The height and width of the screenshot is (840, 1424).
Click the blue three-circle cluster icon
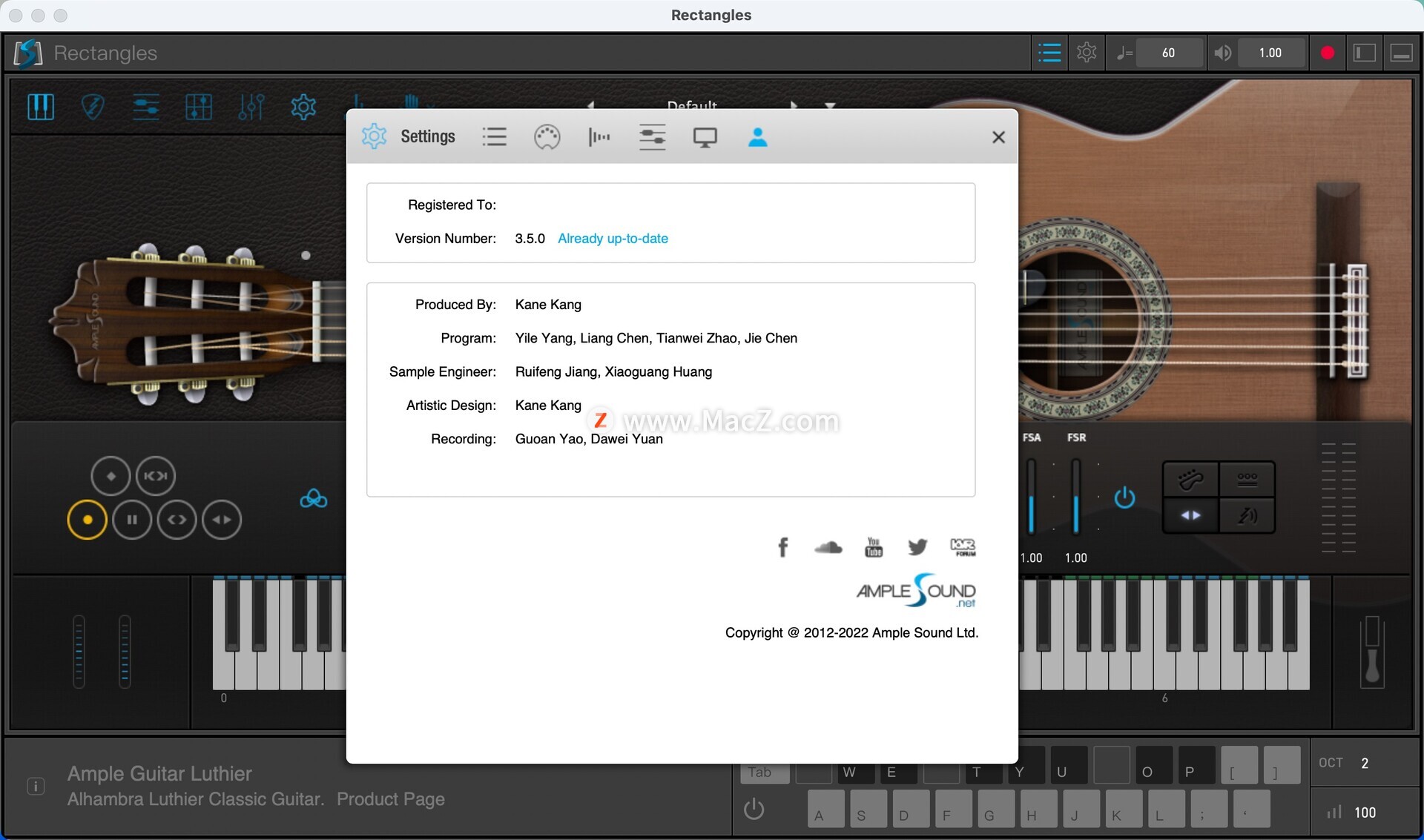313,499
